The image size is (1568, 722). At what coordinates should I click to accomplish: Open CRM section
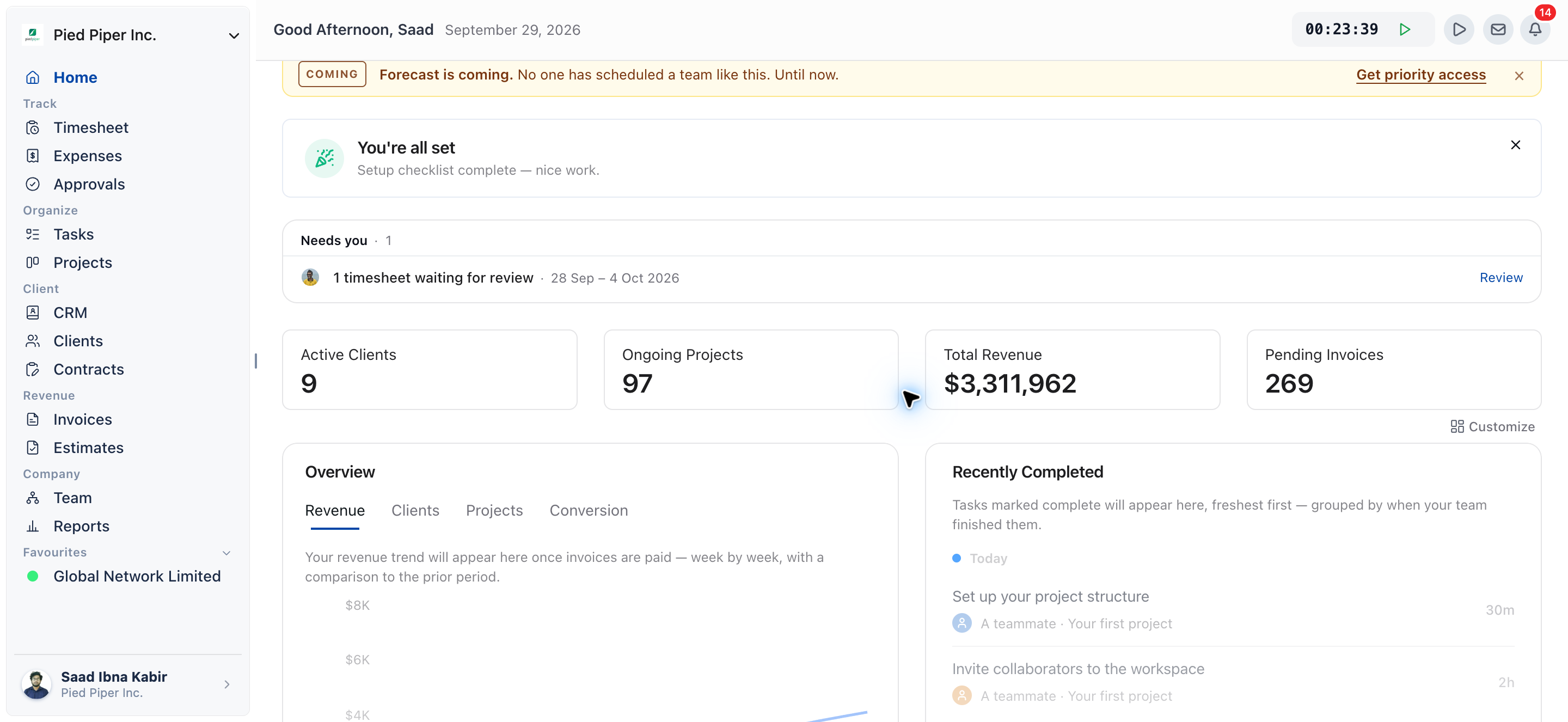(x=70, y=313)
